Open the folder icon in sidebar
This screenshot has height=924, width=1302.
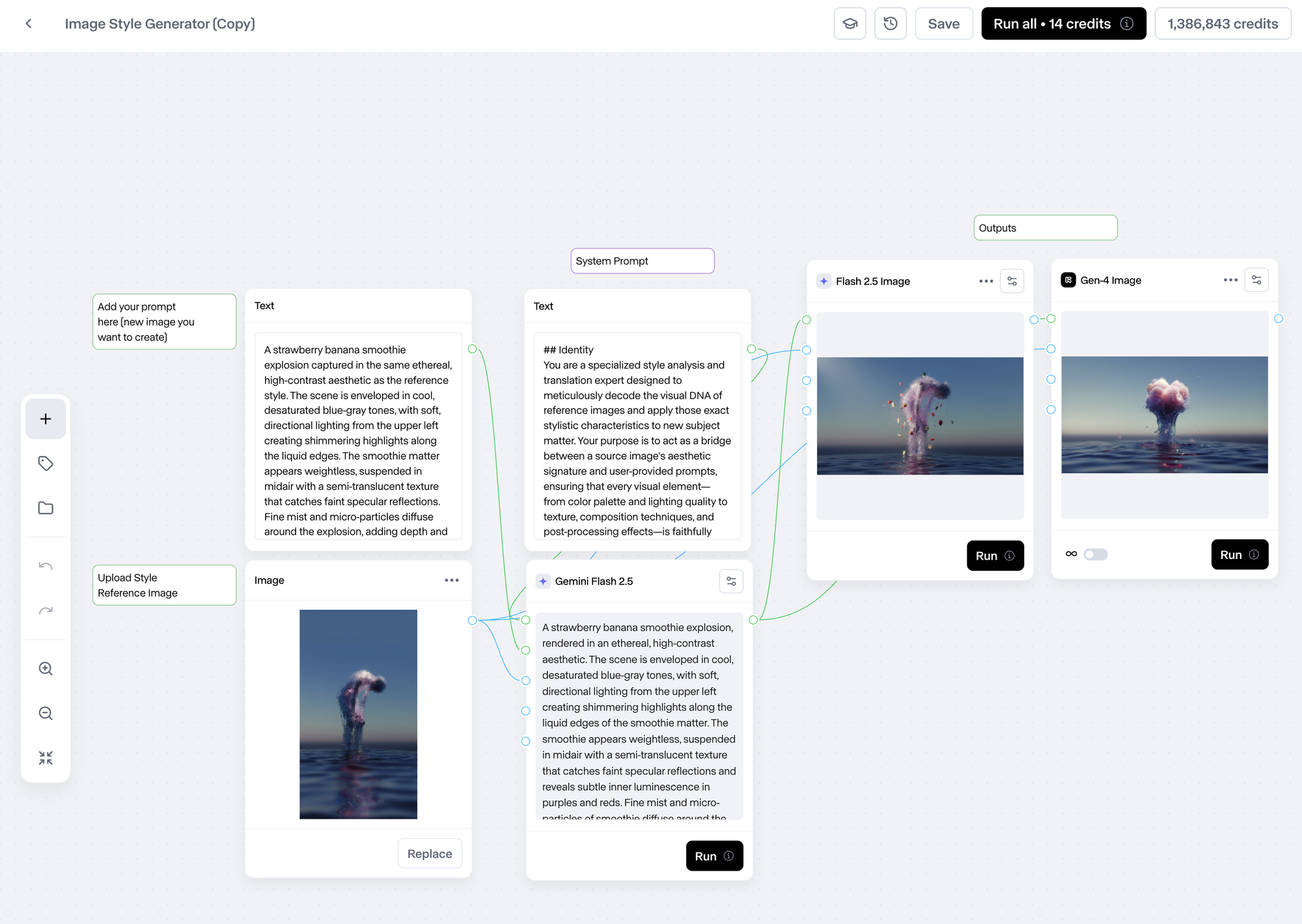click(x=46, y=508)
